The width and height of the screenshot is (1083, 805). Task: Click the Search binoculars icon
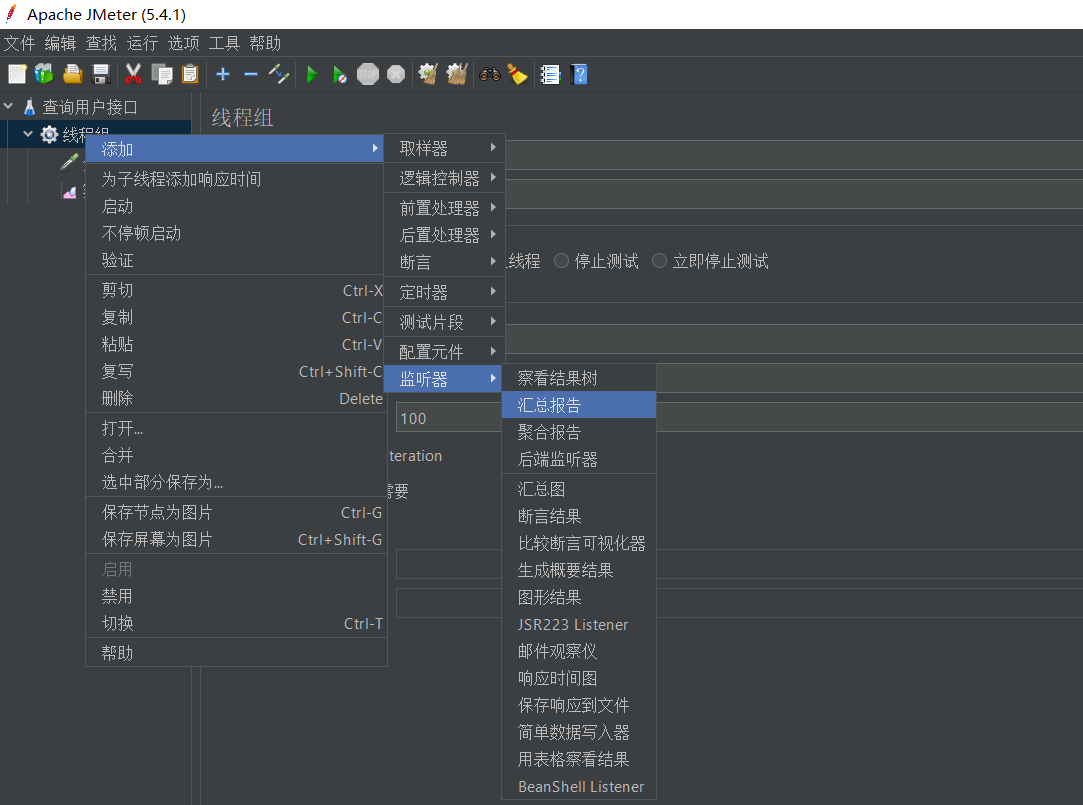click(490, 74)
